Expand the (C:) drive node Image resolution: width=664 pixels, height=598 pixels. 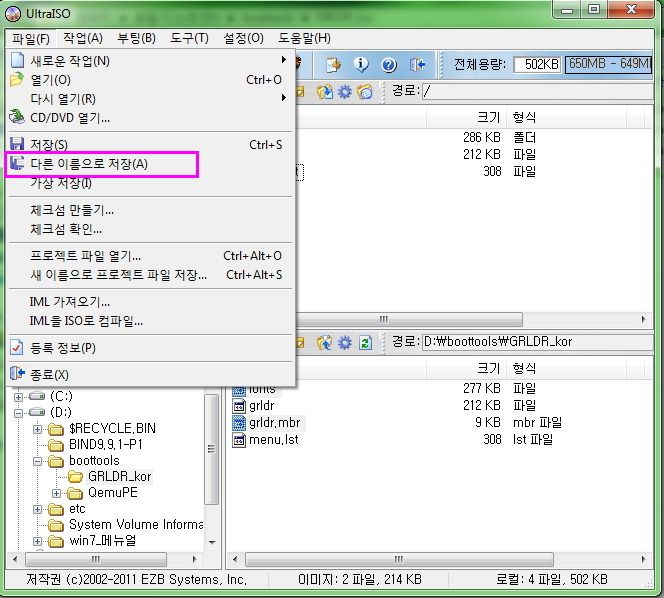pos(18,397)
